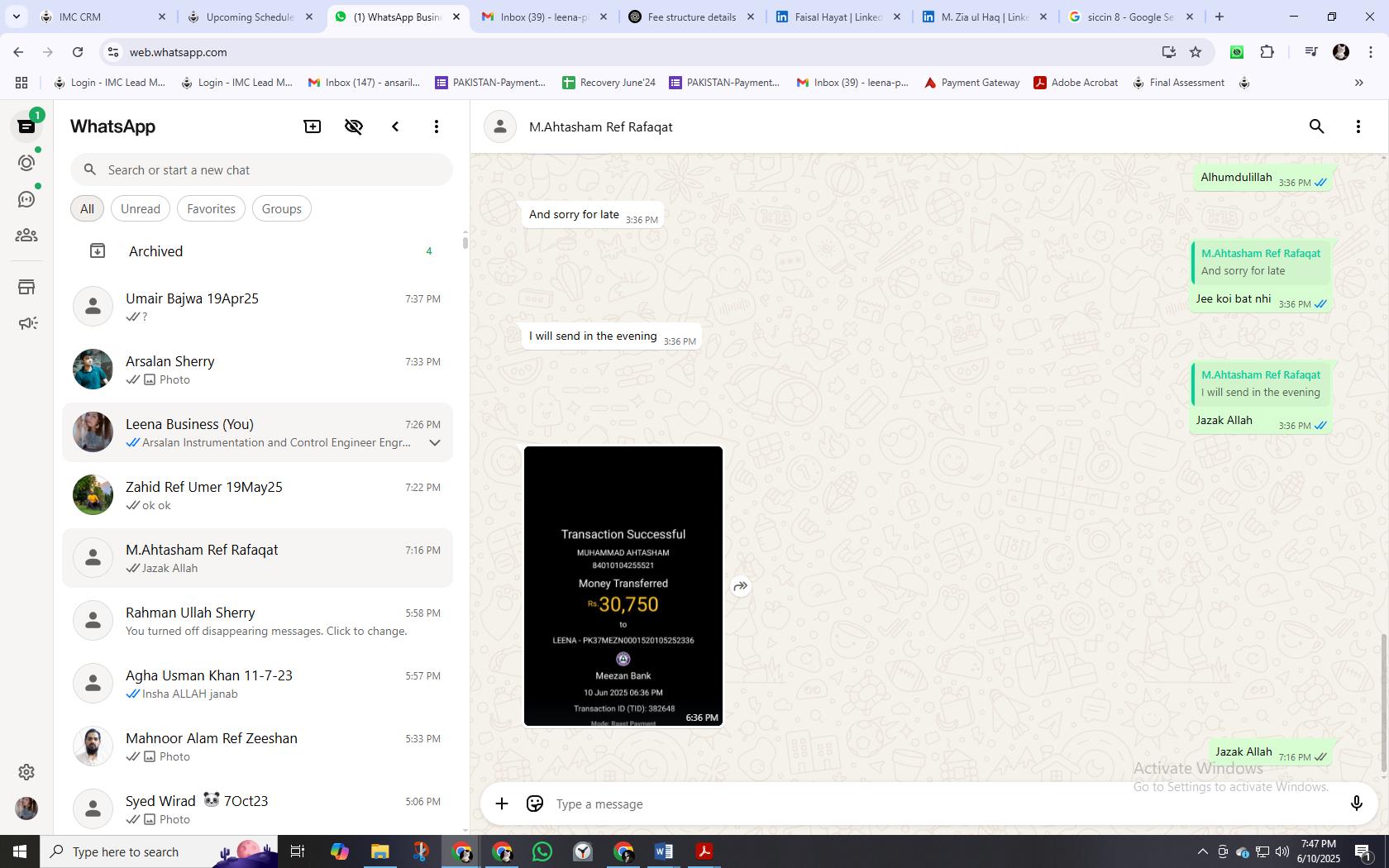Toggle the privacy blur eye icon
Viewport: 1389px width, 868px height.
354,126
